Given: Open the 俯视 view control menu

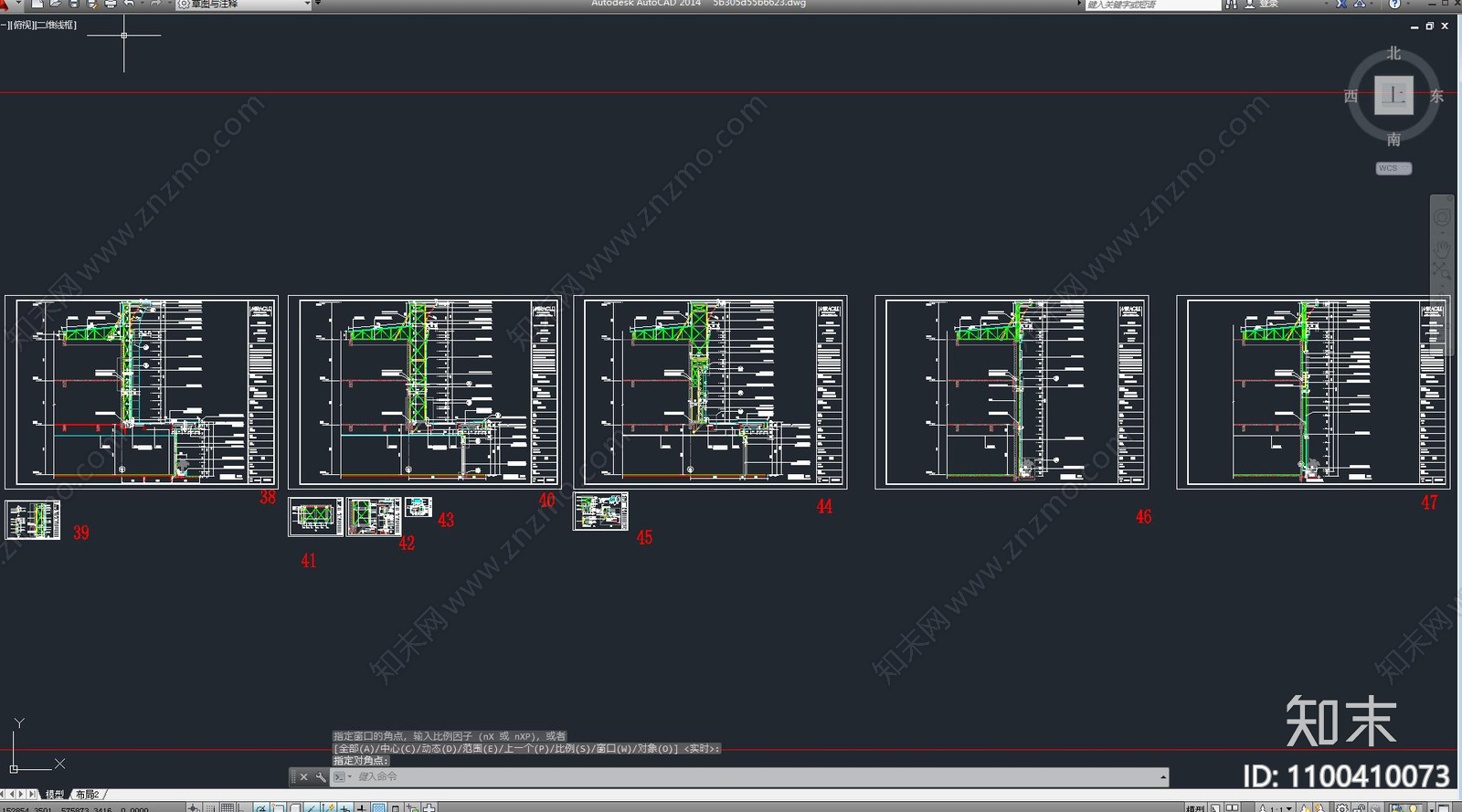Looking at the screenshot, I should [21, 25].
